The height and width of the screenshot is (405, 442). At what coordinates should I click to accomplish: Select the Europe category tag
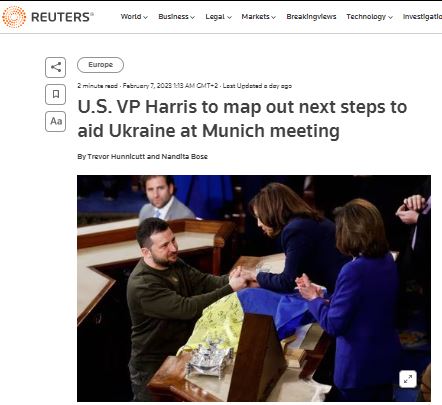click(100, 65)
